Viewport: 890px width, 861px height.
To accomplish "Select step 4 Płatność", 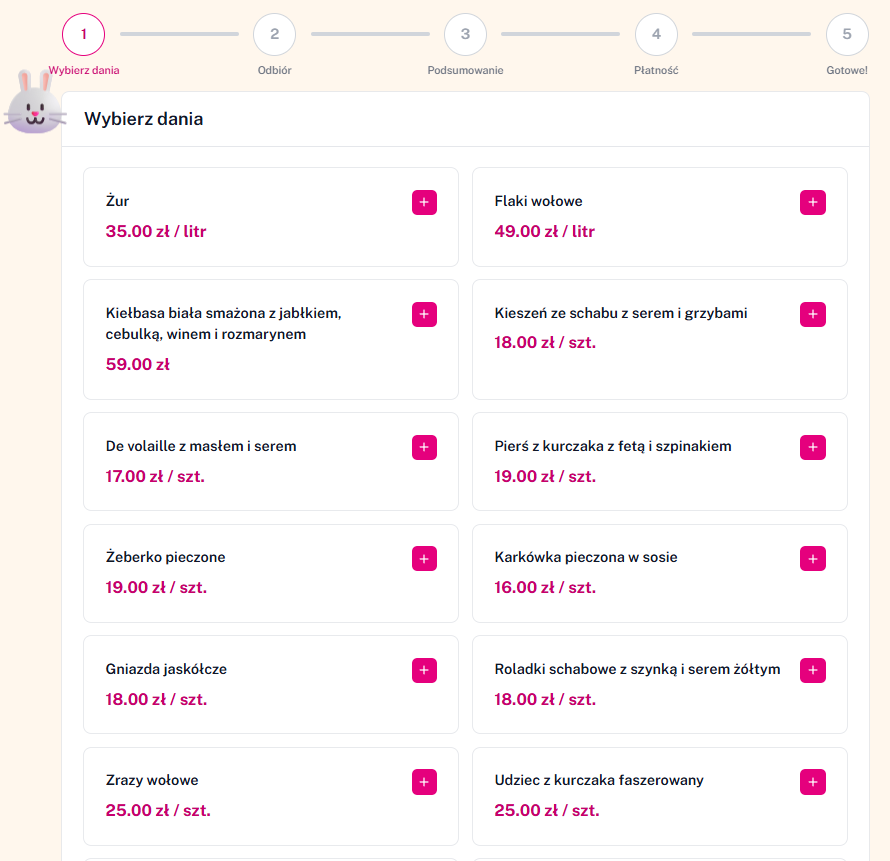I will tap(656, 35).
